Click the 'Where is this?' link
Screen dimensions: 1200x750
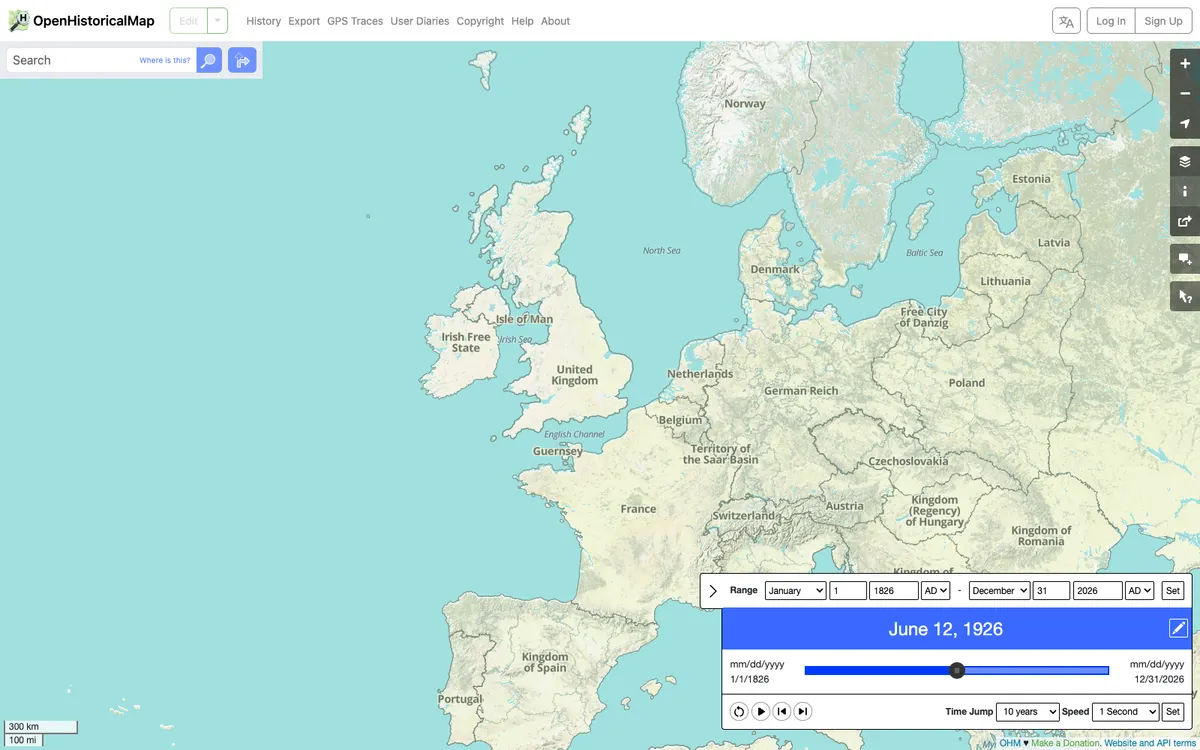(x=165, y=61)
